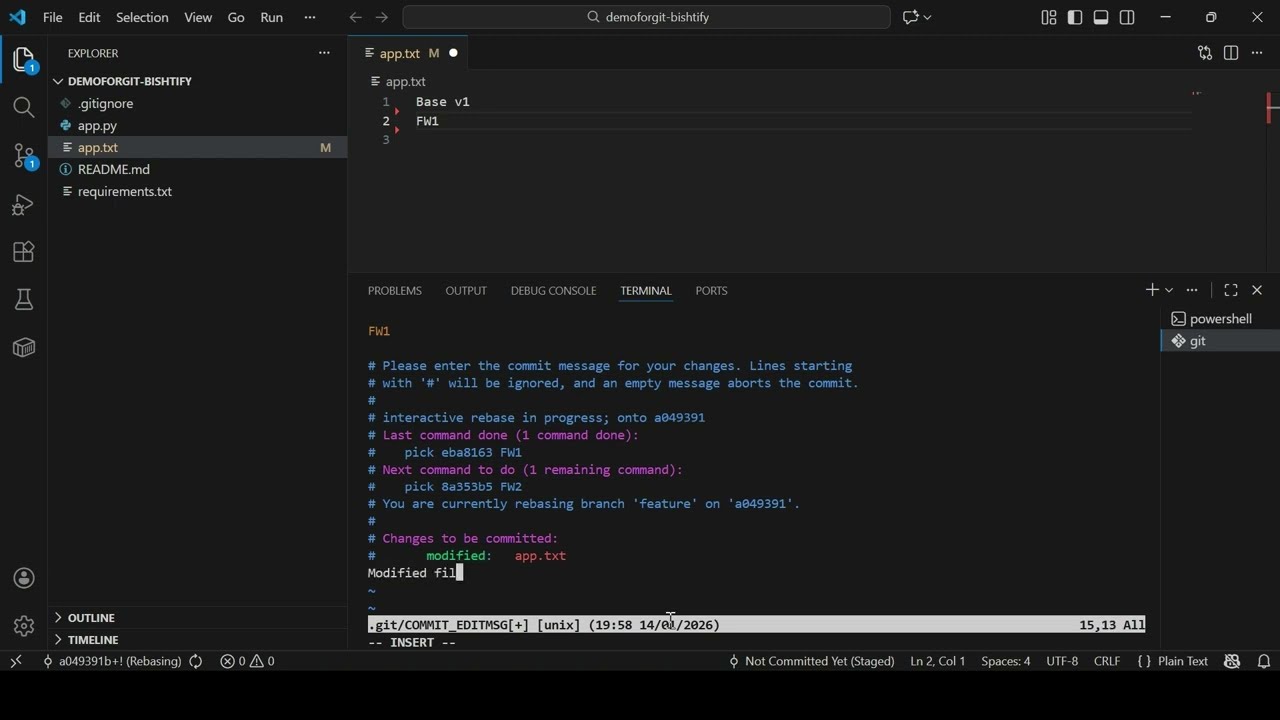1280x720 pixels.
Task: Open the File menu
Action: (x=53, y=17)
